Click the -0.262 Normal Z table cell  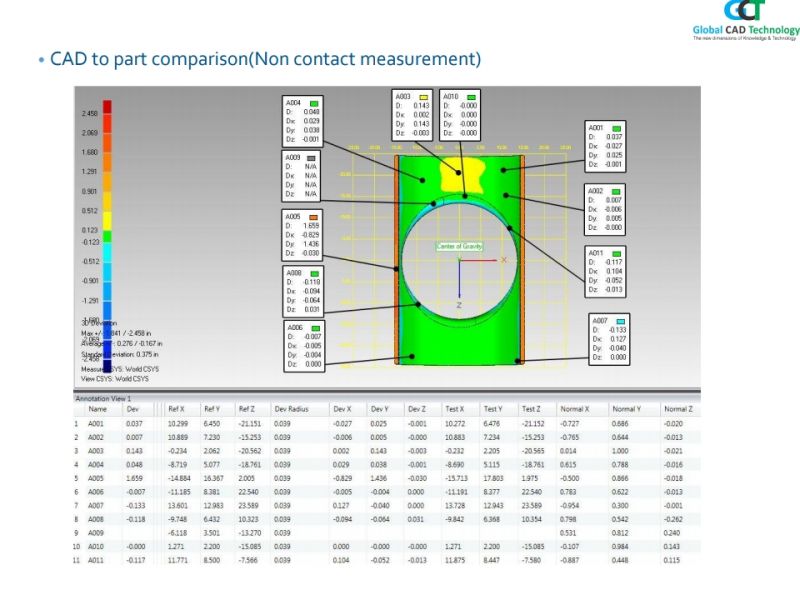coord(673,519)
